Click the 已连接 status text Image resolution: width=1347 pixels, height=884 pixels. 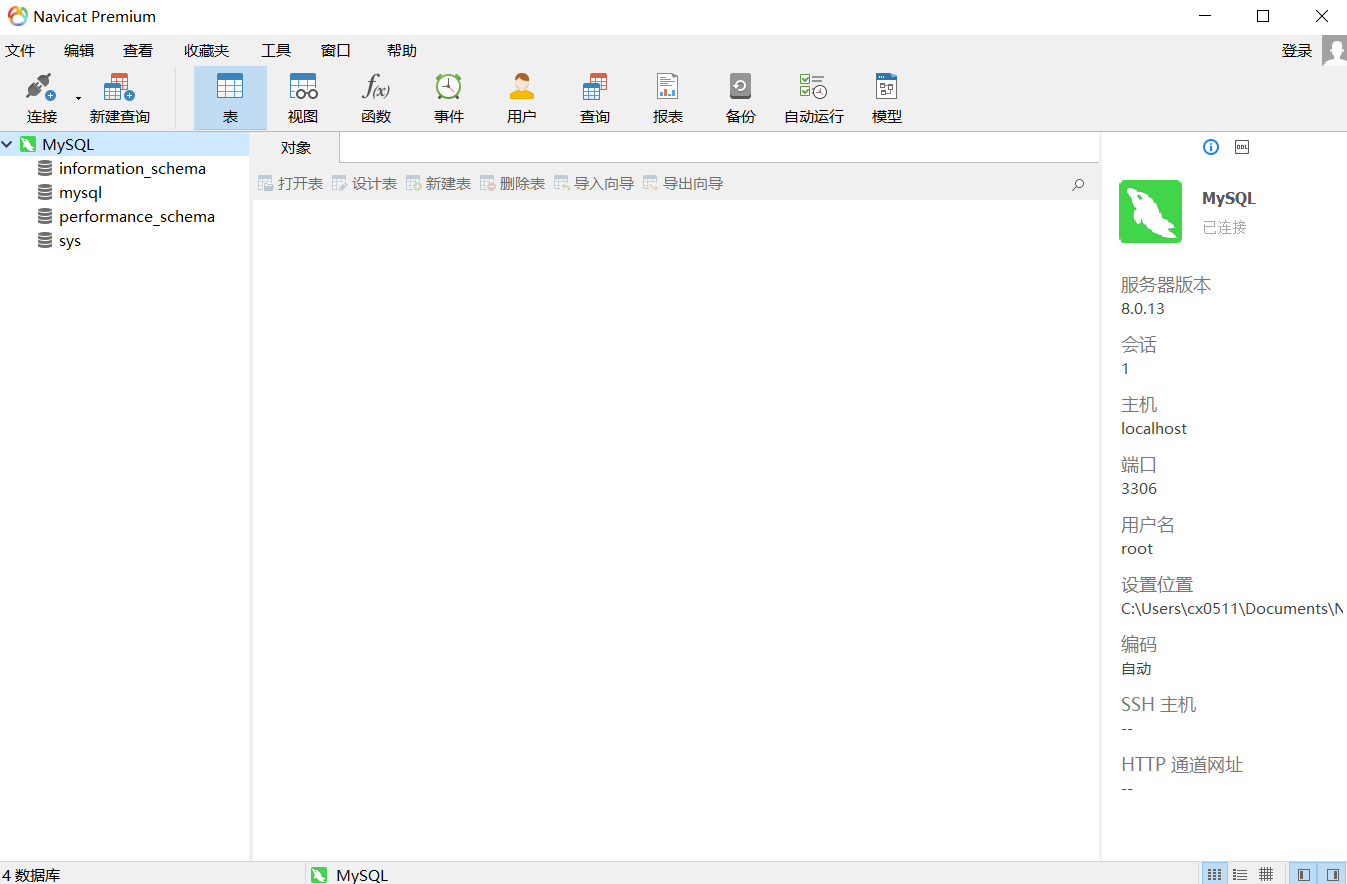1225,227
